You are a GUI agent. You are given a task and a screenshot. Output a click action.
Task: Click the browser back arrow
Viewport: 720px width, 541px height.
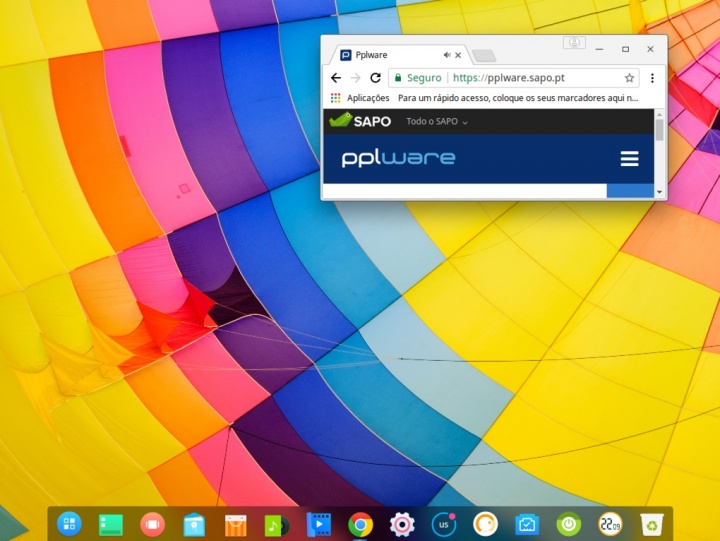click(x=336, y=78)
